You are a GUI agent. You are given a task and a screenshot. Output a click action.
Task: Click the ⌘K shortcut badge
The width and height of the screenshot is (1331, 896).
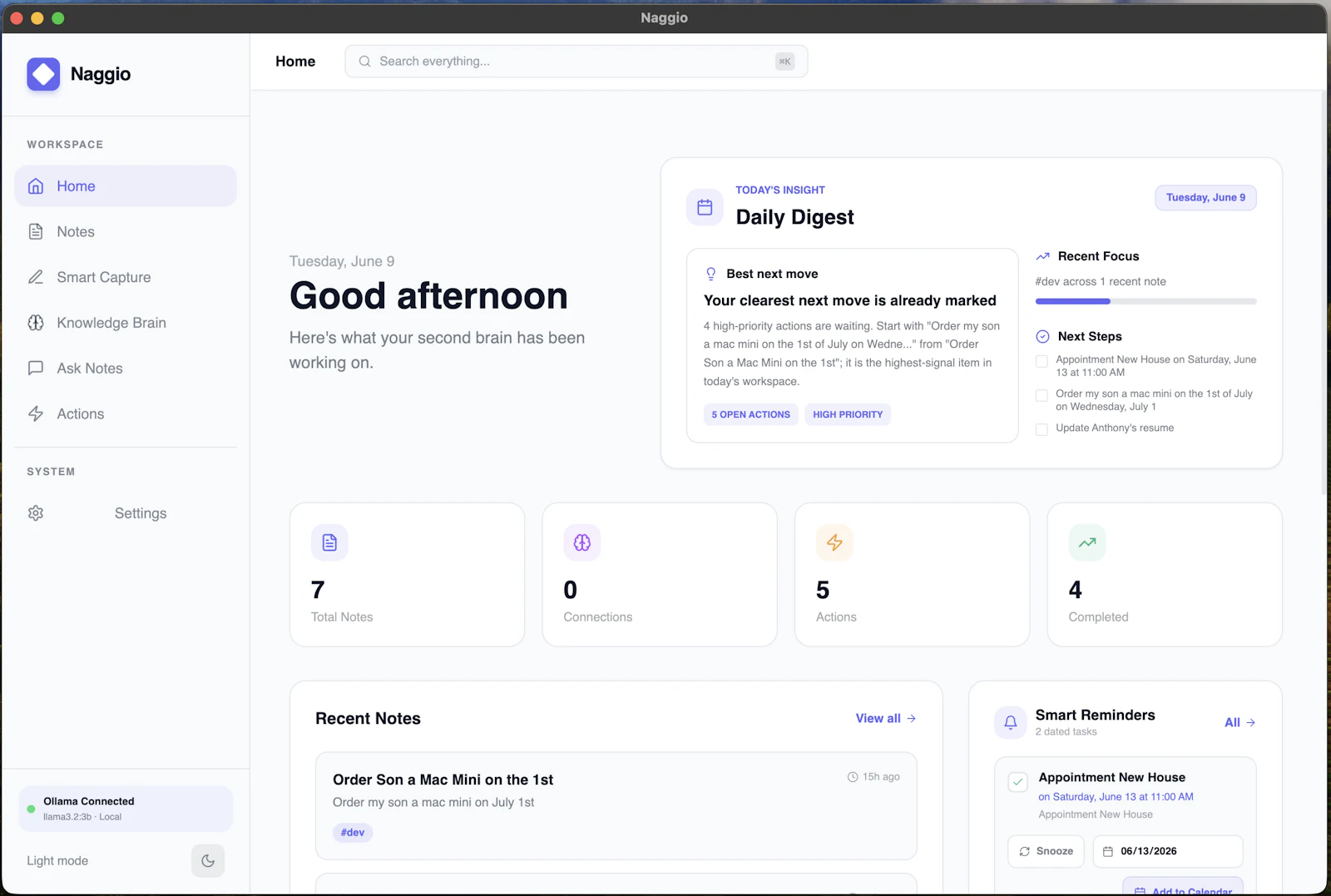pyautogui.click(x=784, y=62)
